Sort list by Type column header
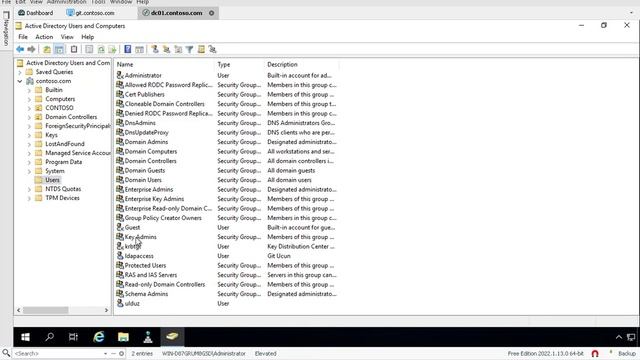This screenshot has height=360, width=640. tap(239, 64)
